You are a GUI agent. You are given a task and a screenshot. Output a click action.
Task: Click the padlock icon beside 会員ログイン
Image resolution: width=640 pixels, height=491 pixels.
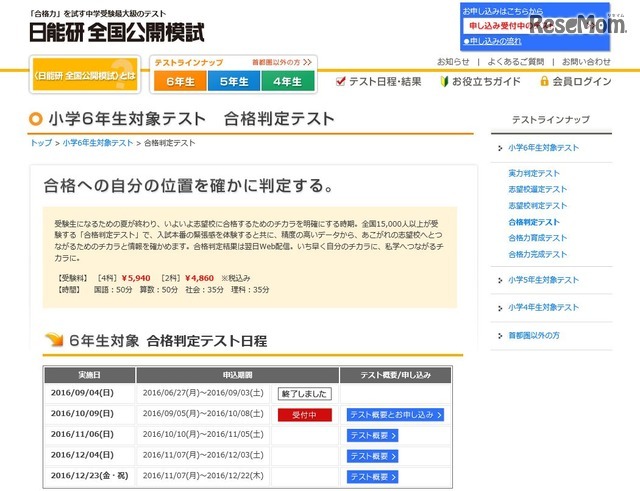tap(544, 81)
